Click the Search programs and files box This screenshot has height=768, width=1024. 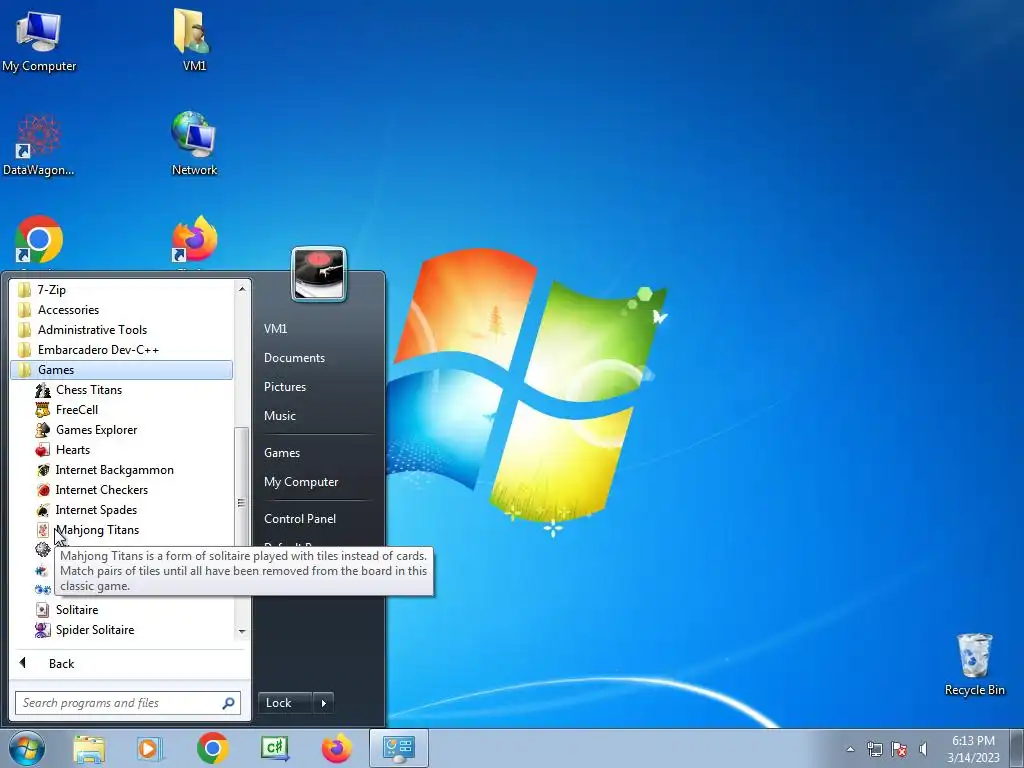[127, 703]
